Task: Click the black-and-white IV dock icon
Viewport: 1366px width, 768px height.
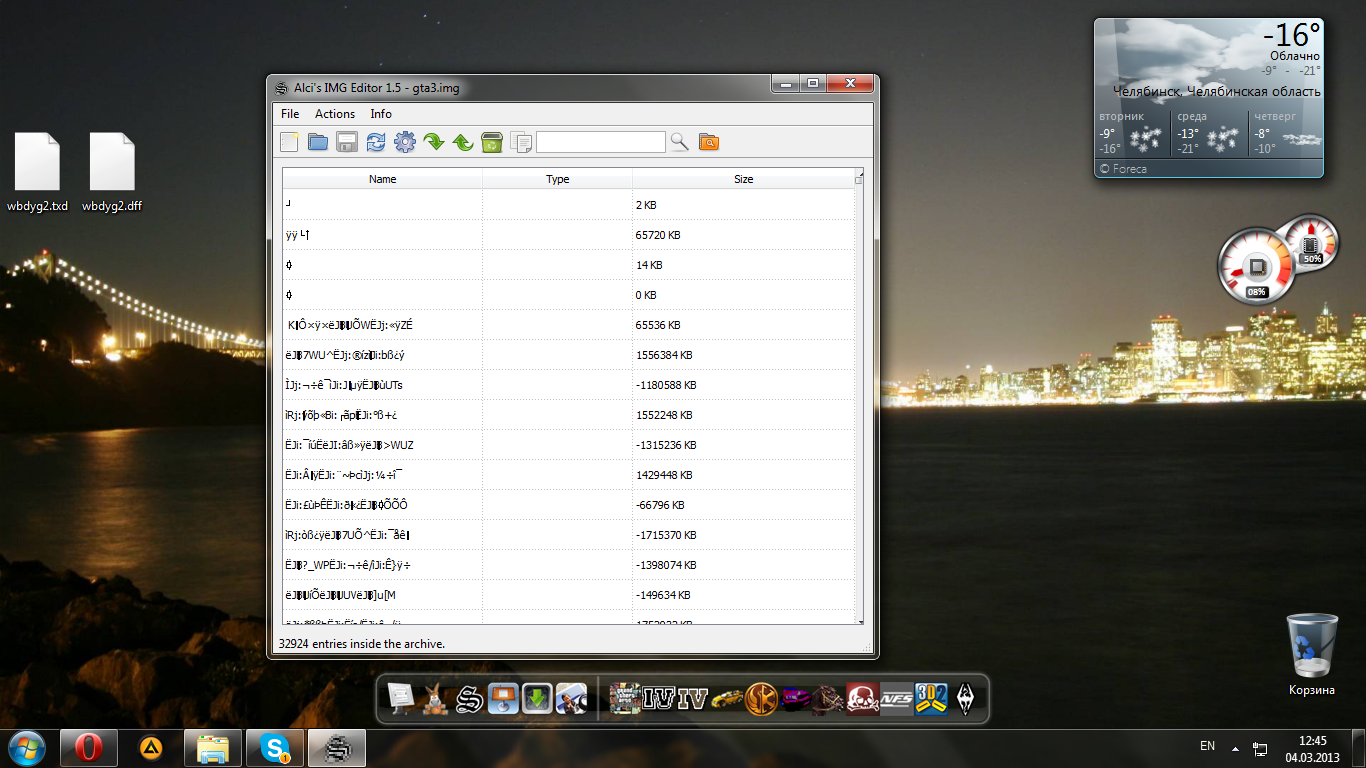Action: [659, 698]
